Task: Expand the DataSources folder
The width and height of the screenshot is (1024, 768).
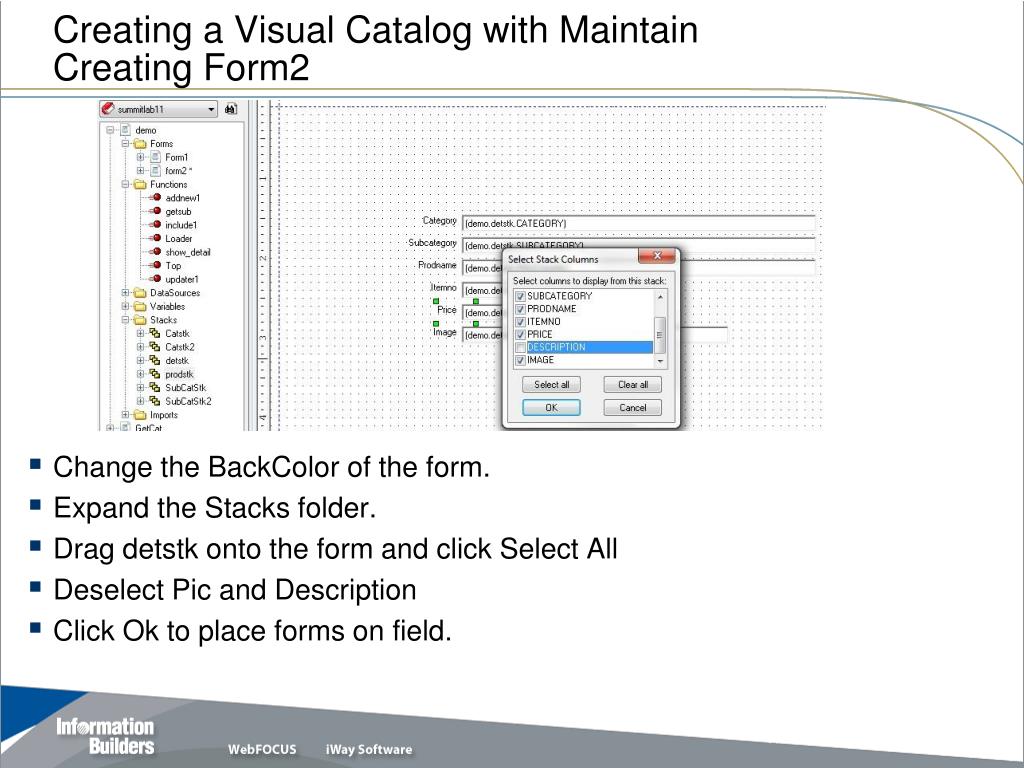Action: pos(125,293)
